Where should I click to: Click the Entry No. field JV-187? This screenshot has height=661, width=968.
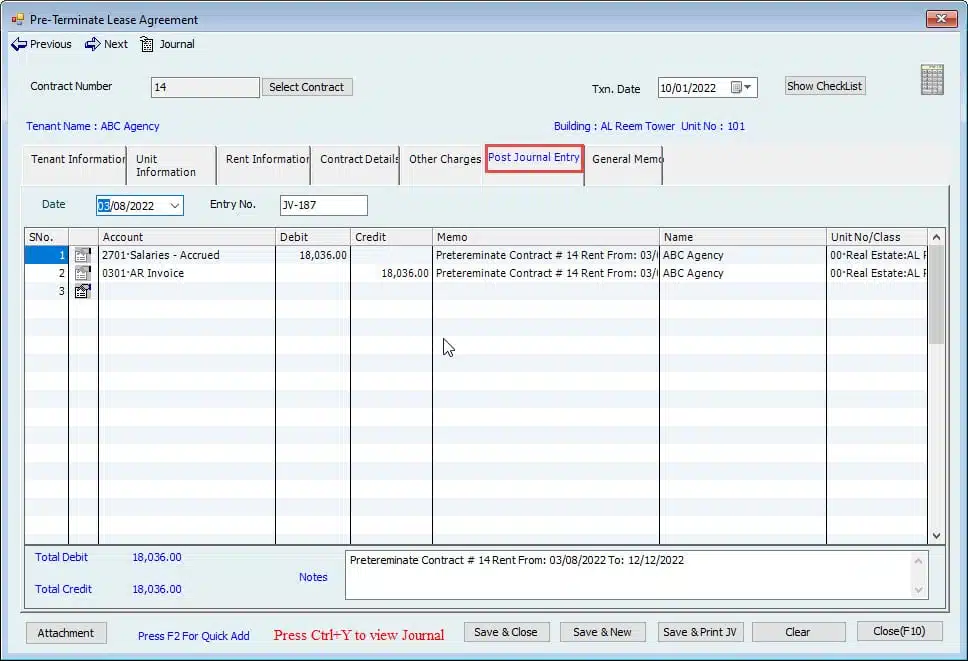(x=323, y=205)
